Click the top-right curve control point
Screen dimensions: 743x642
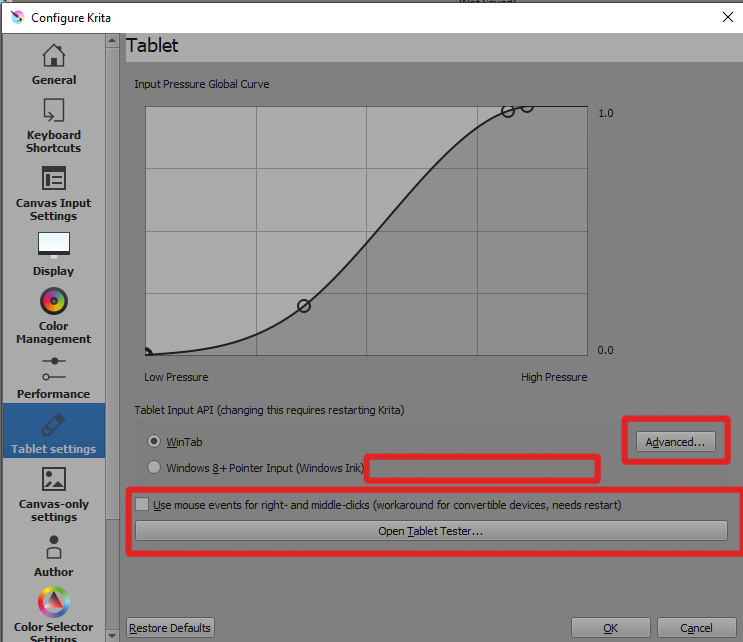coord(527,108)
